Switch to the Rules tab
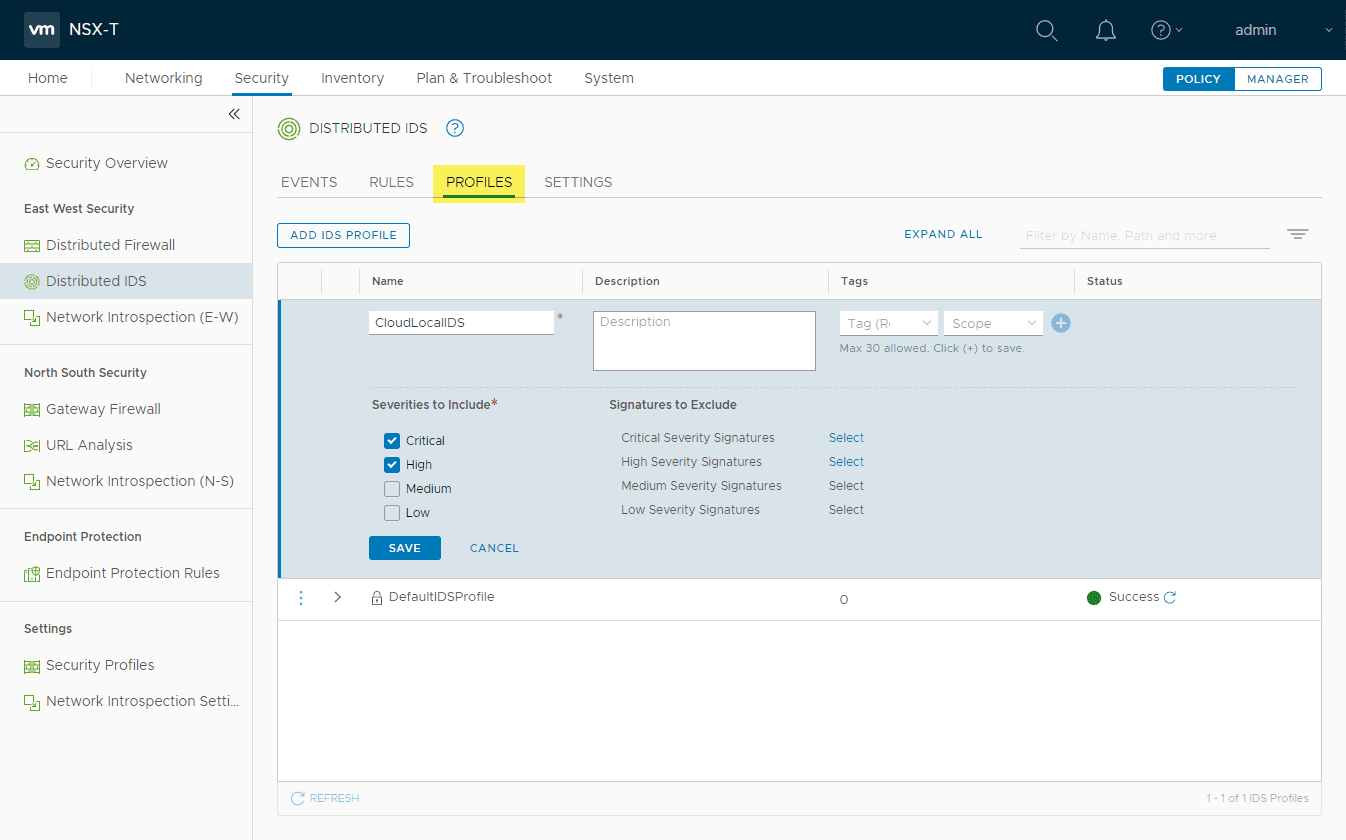Screen dimensions: 1346x840 click(391, 182)
